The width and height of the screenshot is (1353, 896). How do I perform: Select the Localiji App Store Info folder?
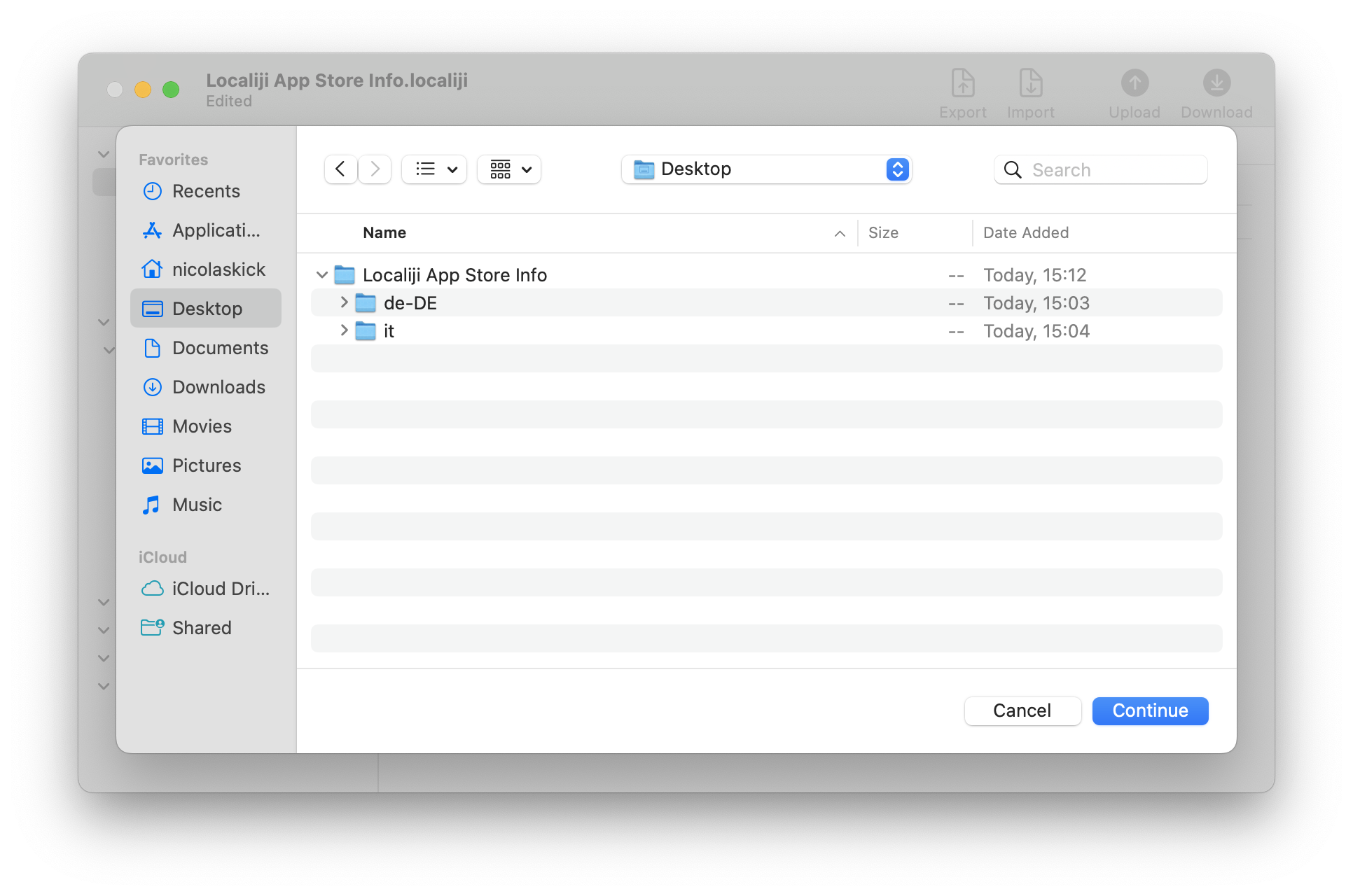point(767,275)
